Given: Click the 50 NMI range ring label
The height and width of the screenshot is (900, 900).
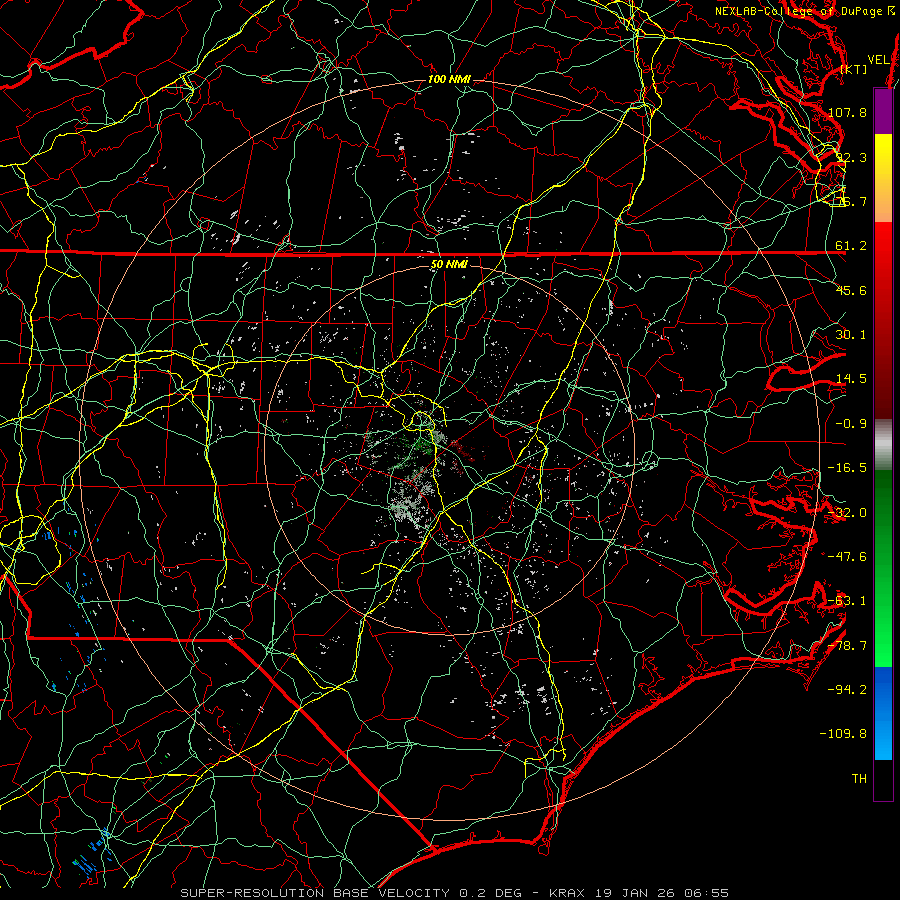Looking at the screenshot, I should pos(449,265).
